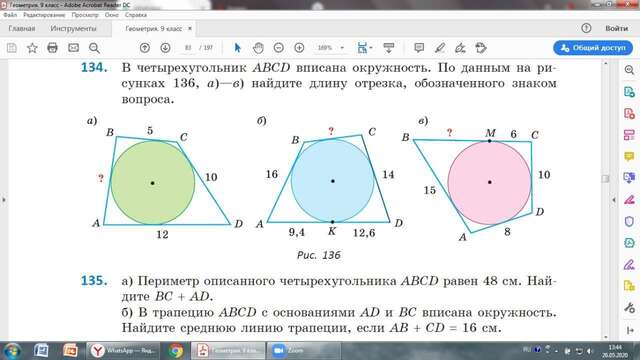The image size is (640, 360).
Task: Open Chrome from the taskbar
Action: [176, 351]
